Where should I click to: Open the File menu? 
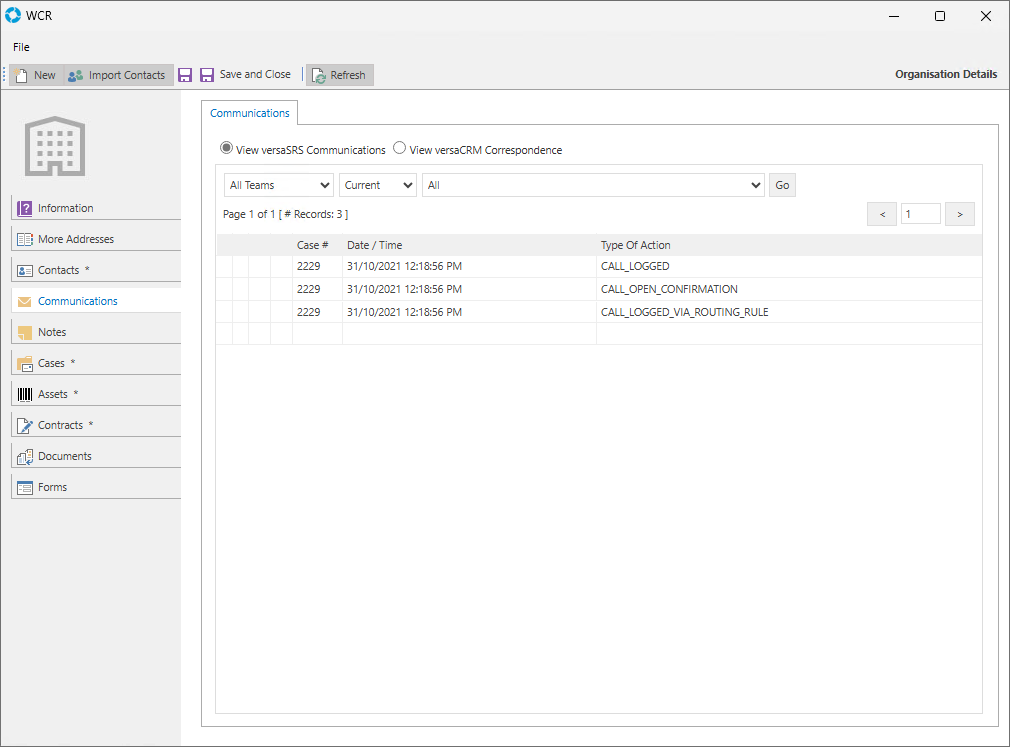21,47
